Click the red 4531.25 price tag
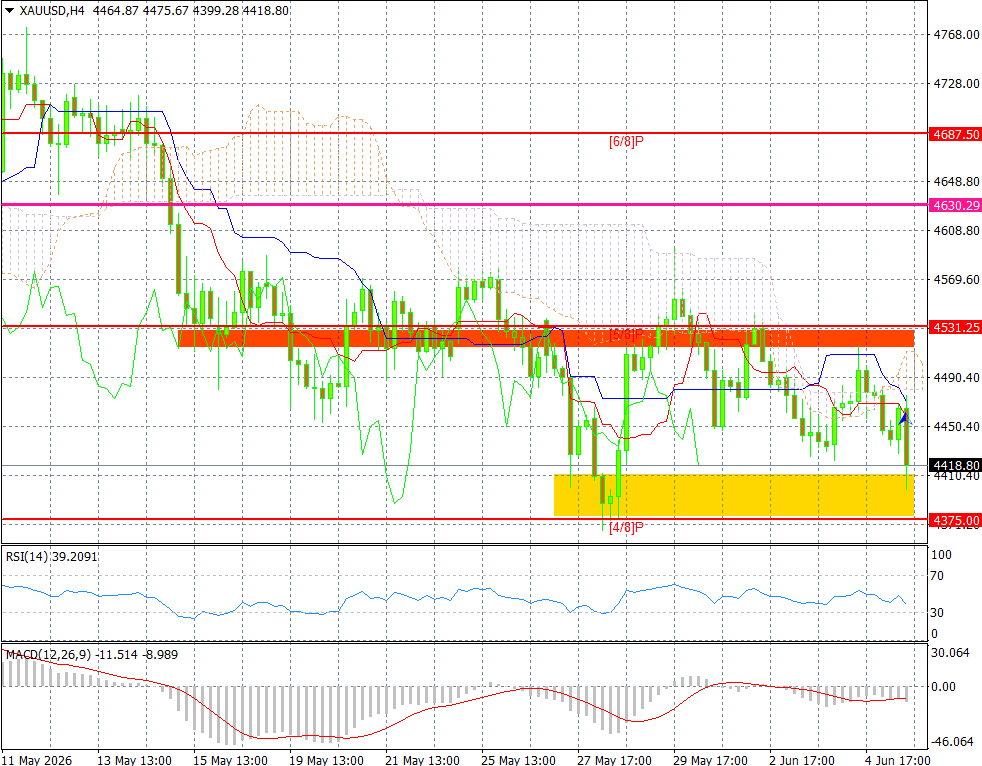 click(955, 327)
